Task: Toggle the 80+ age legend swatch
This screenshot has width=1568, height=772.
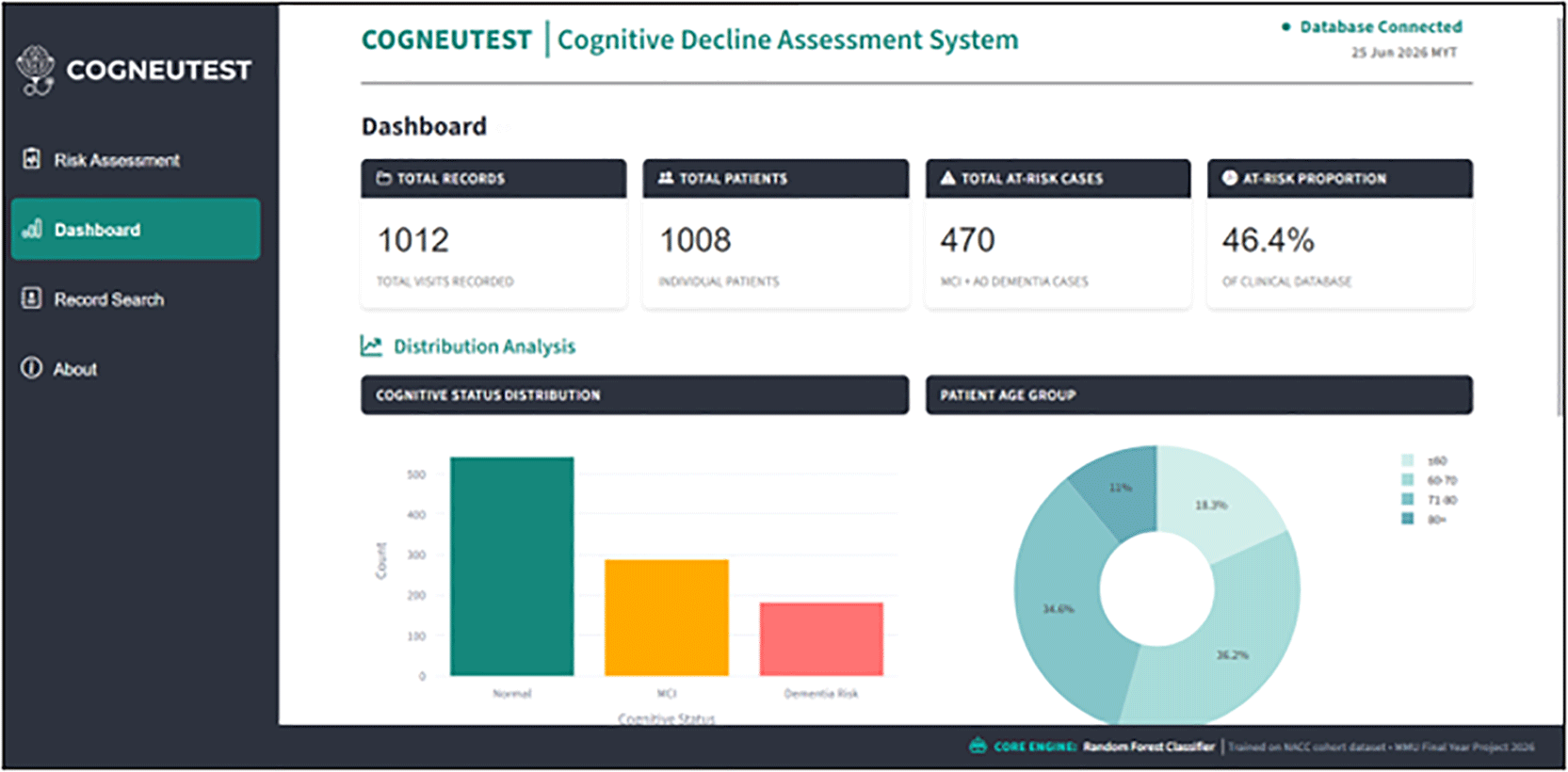Action: click(1408, 519)
